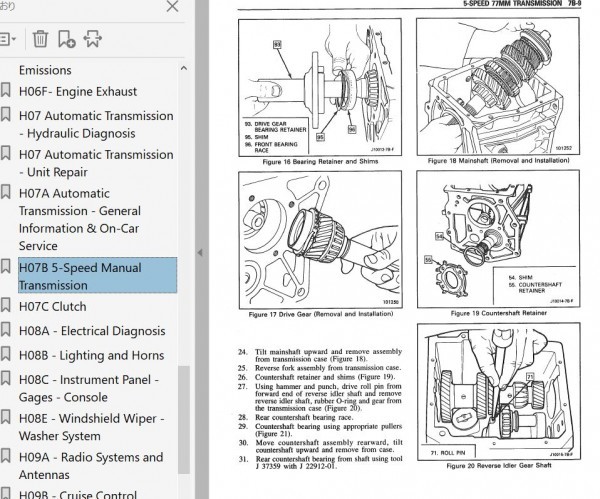The height and width of the screenshot is (499, 600).
Task: Click Figure 19 Countershaft Retainer diagram
Action: [x=498, y=239]
